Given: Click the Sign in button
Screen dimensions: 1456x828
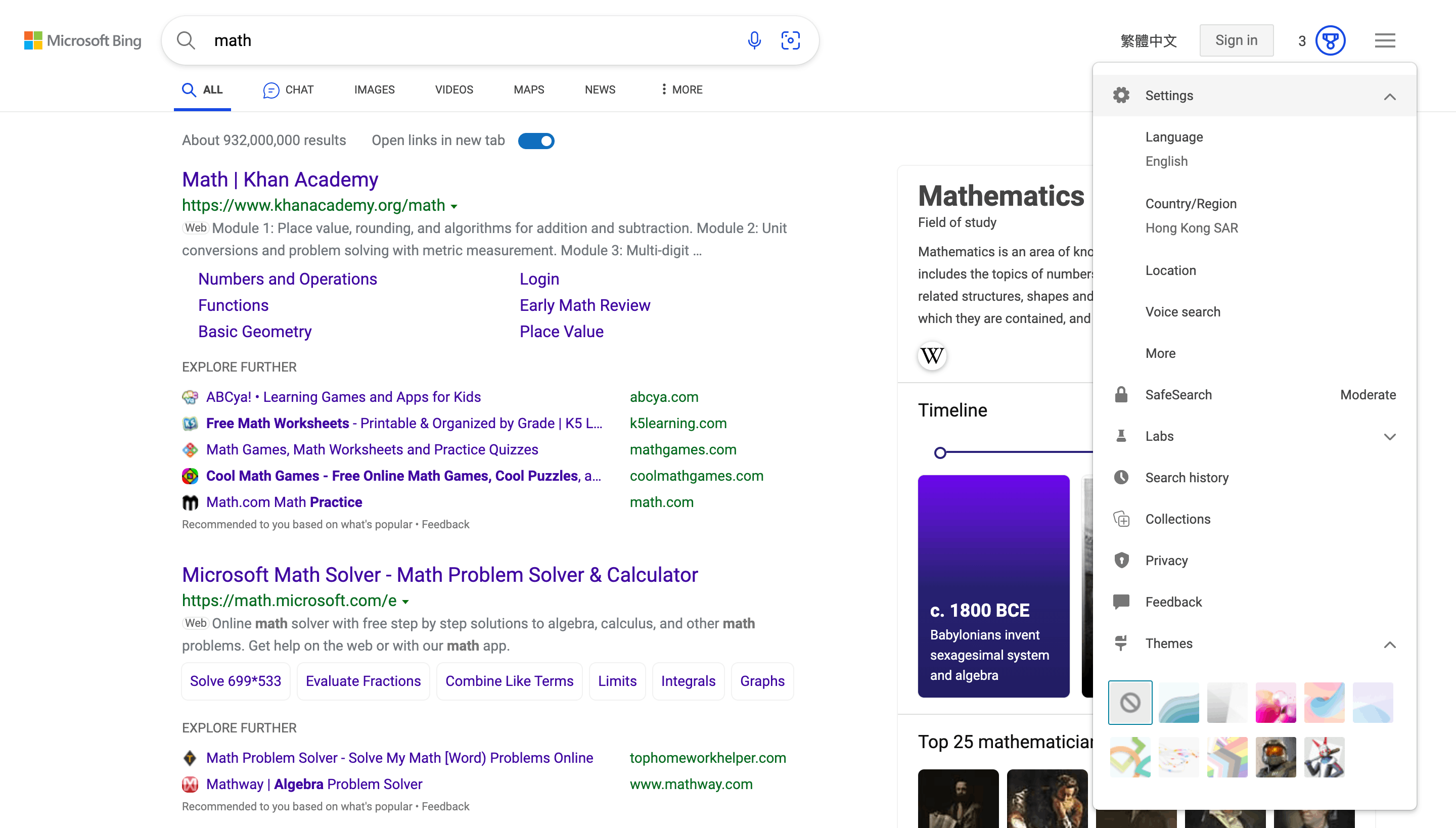Looking at the screenshot, I should [1236, 40].
